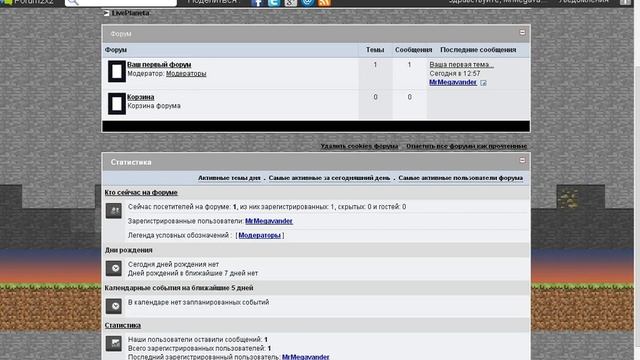Viewport: 640px width, 360px height.
Task: Open the orange RSS feed icon
Action: point(324,2)
